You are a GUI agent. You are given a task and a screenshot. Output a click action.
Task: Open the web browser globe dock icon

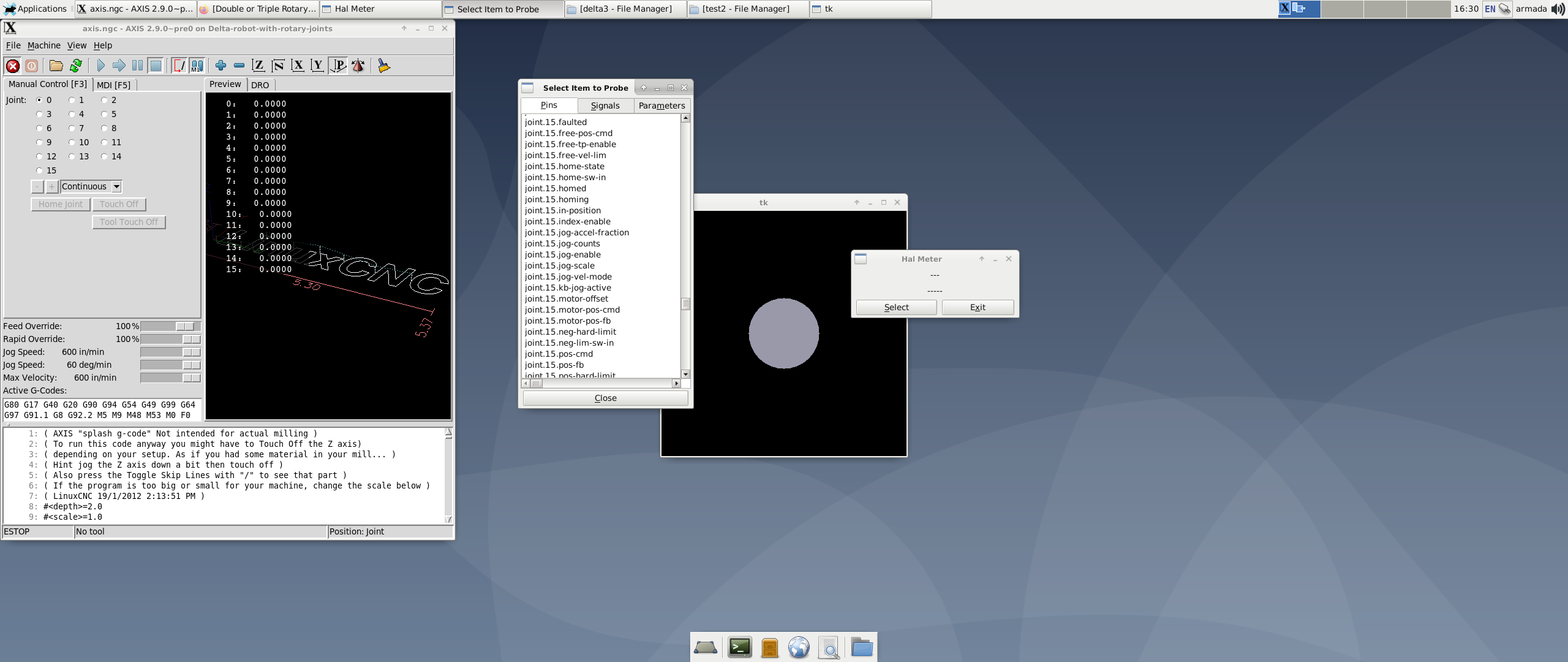pyautogui.click(x=799, y=647)
